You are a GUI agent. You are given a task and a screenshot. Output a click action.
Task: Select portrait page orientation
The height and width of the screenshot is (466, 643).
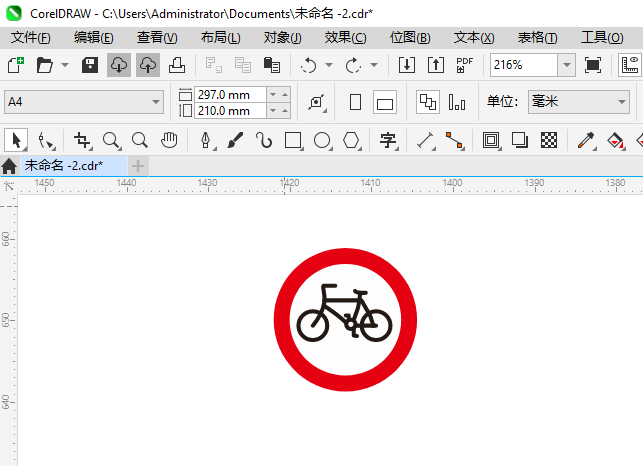point(356,102)
